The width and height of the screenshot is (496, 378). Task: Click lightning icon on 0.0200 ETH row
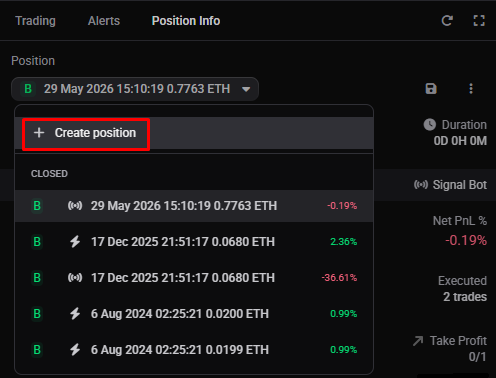point(75,314)
